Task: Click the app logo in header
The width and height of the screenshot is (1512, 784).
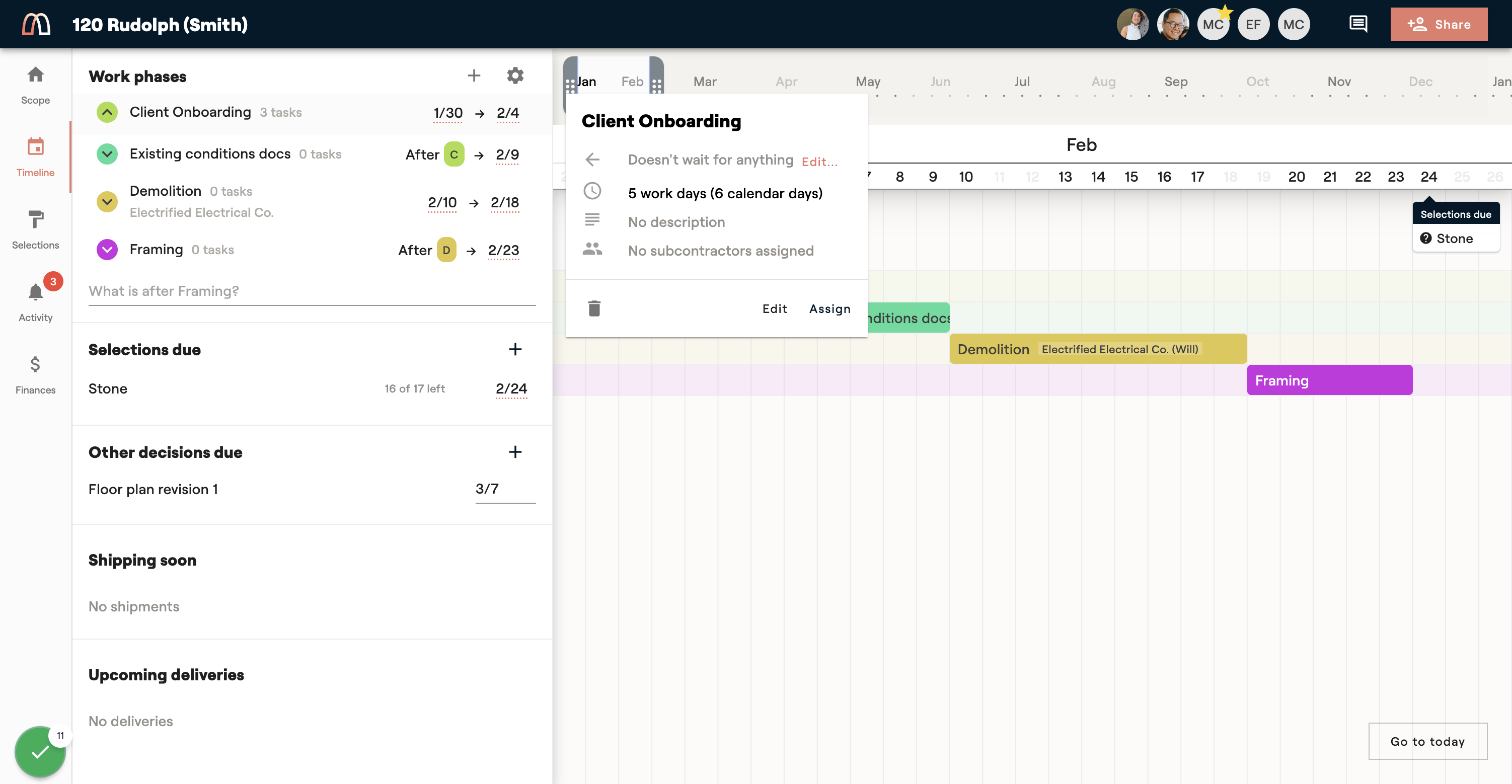Action: coord(36,24)
